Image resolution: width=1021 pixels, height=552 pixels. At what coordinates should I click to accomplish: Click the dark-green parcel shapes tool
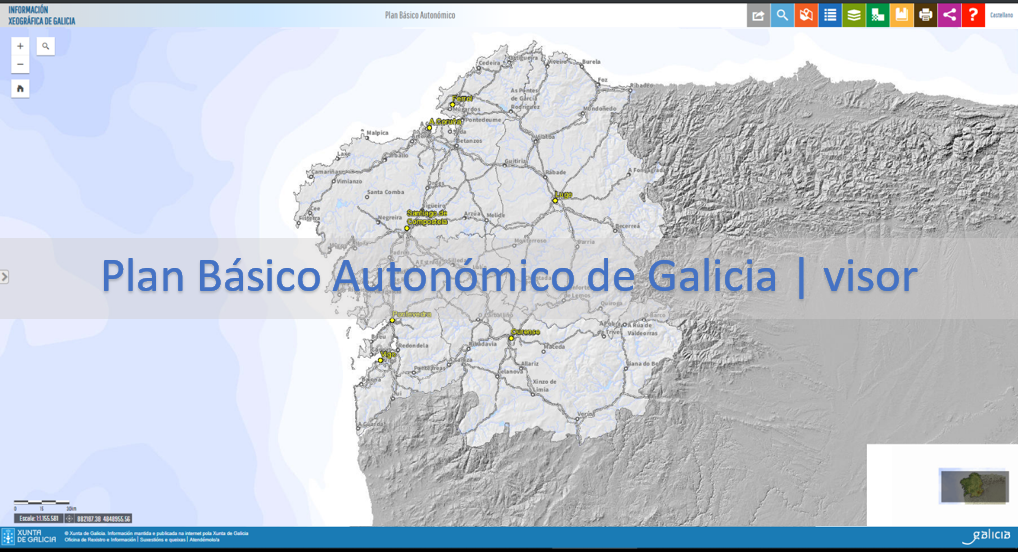coord(878,15)
